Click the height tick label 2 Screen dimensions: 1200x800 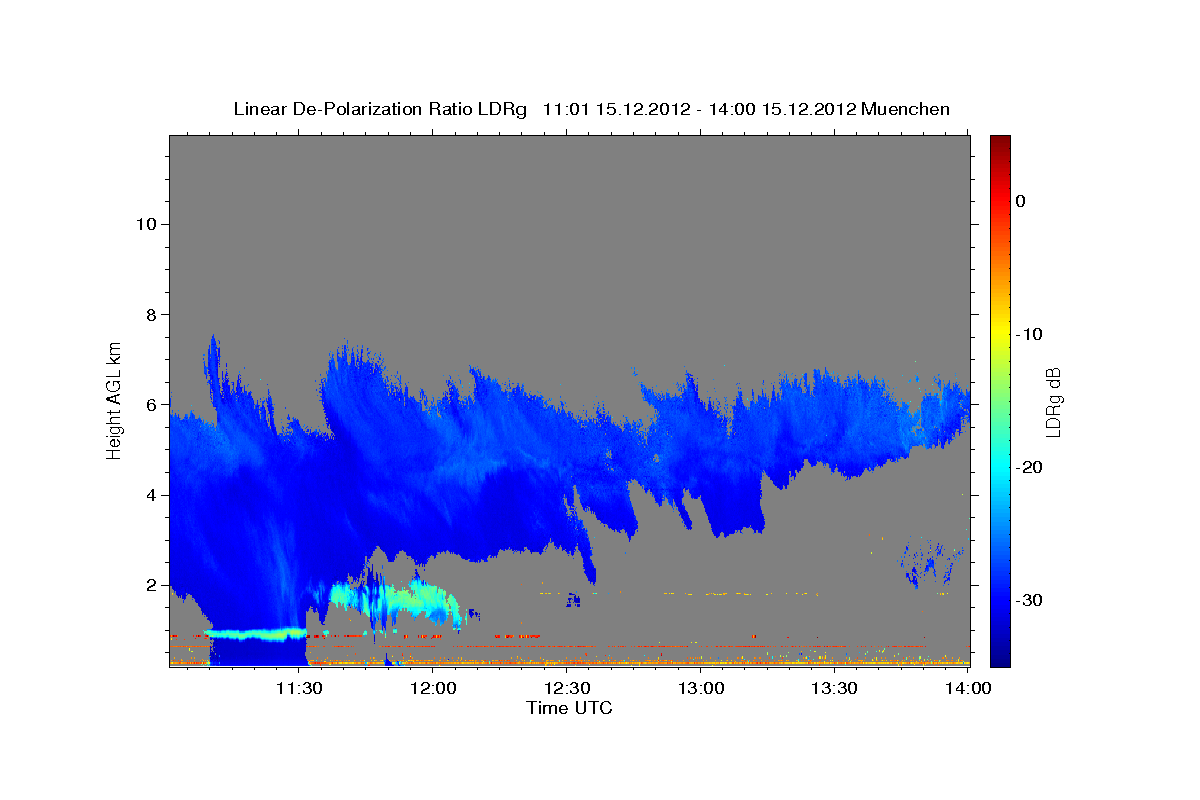click(152, 585)
